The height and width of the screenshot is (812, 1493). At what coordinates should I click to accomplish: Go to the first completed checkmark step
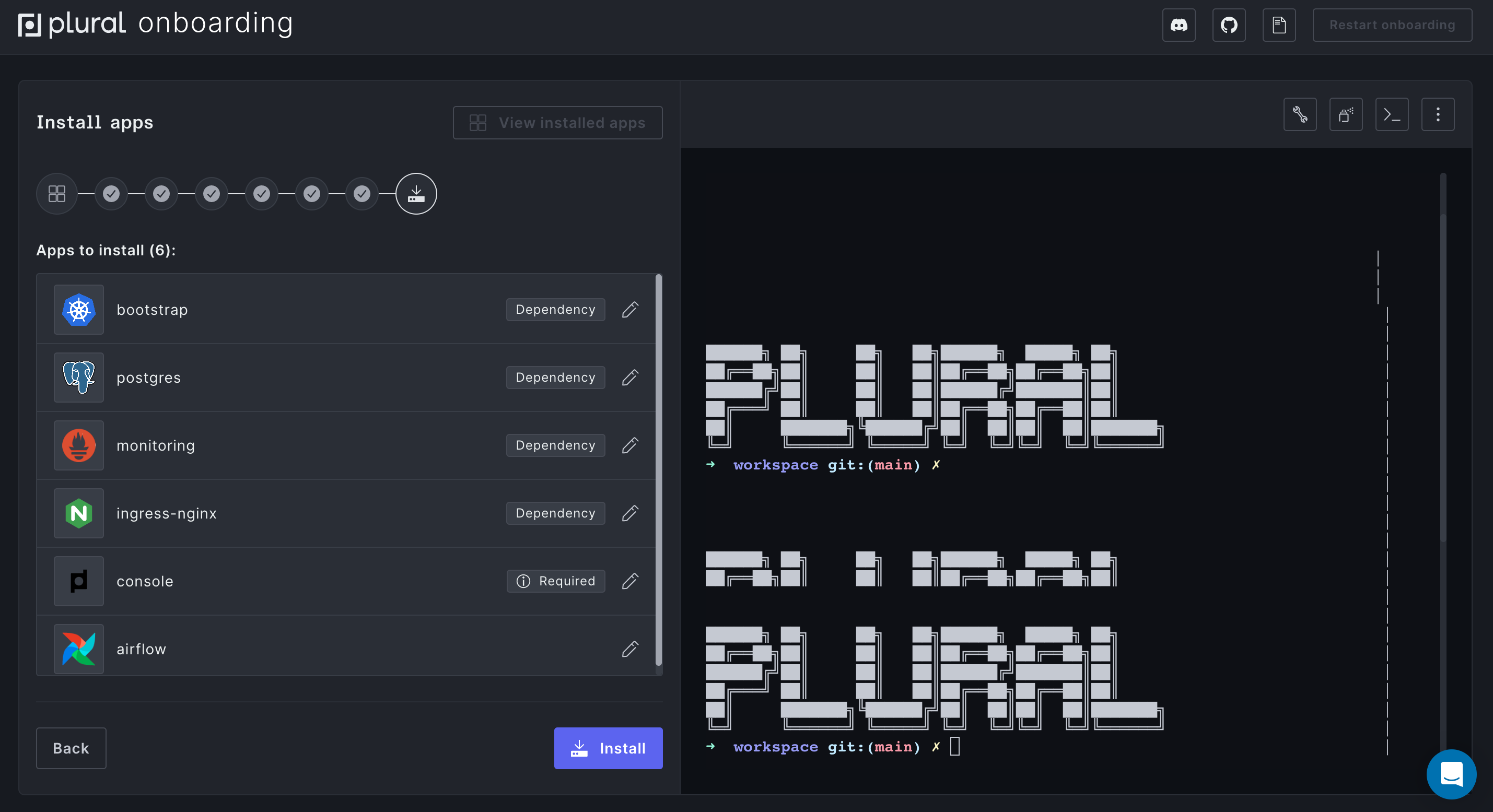tap(111, 193)
